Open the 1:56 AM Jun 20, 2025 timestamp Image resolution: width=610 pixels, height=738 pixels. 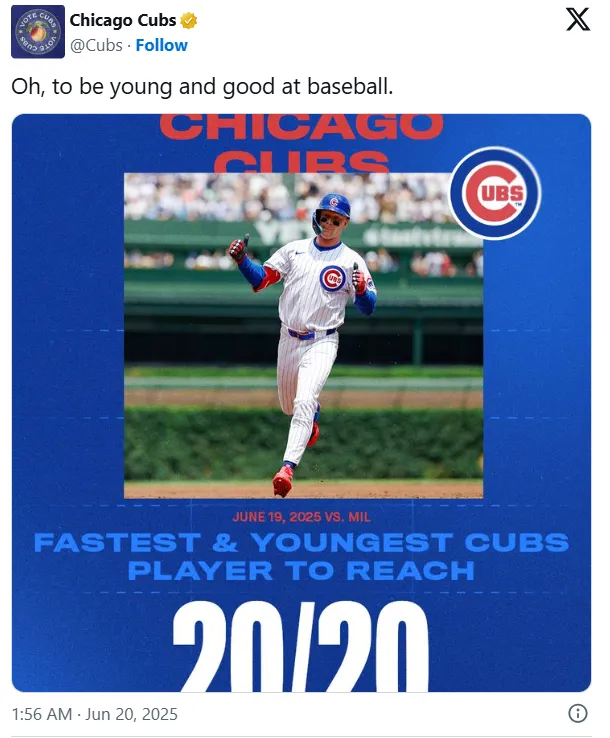(95, 714)
